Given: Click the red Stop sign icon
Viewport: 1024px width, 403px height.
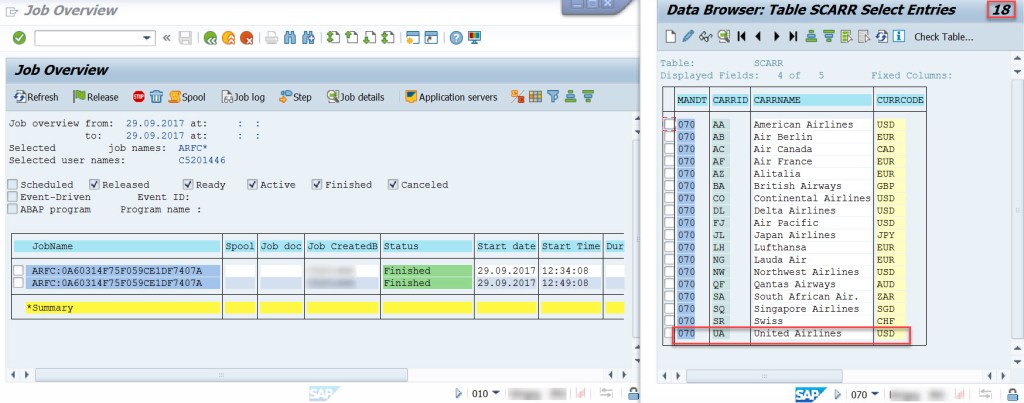Looking at the screenshot, I should coord(138,97).
